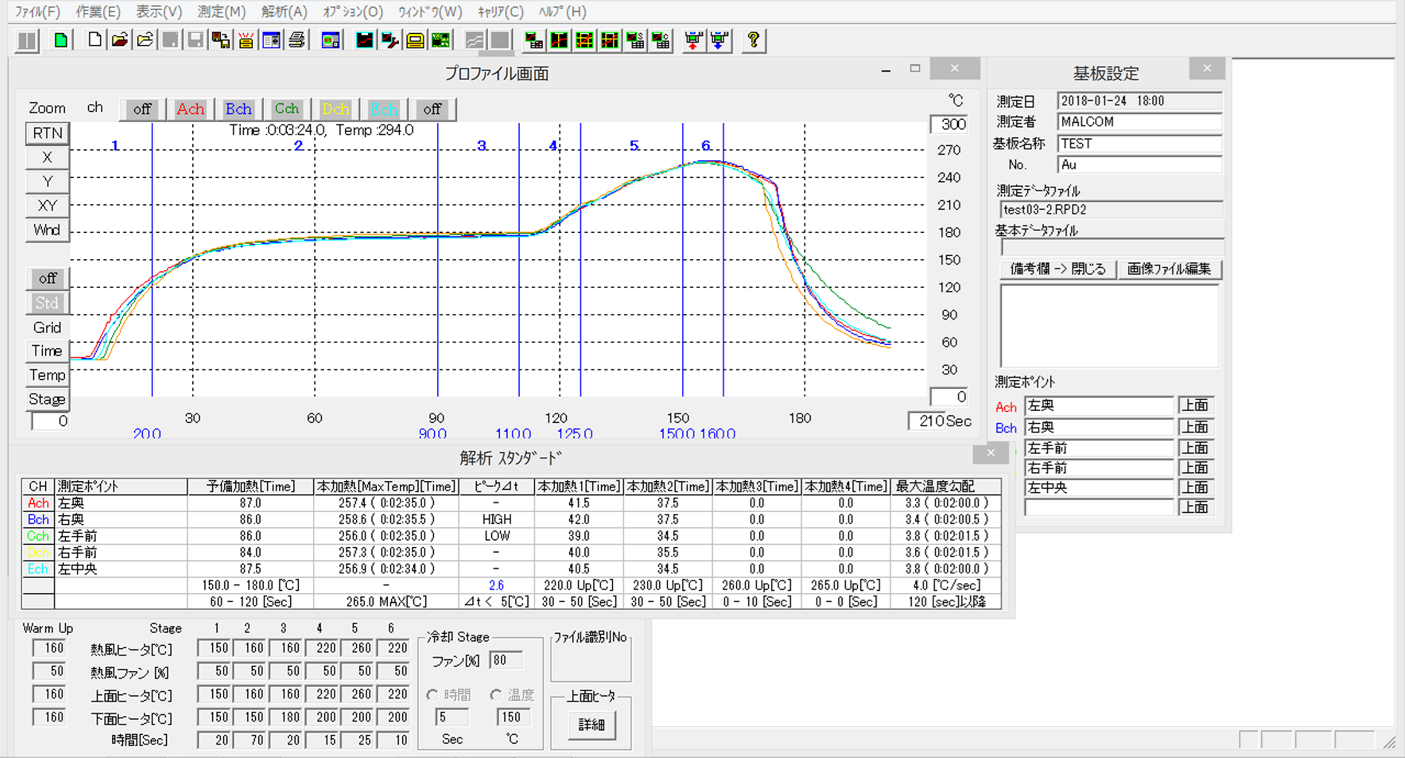Select the 温度 radio button in cooling stage

(x=496, y=695)
